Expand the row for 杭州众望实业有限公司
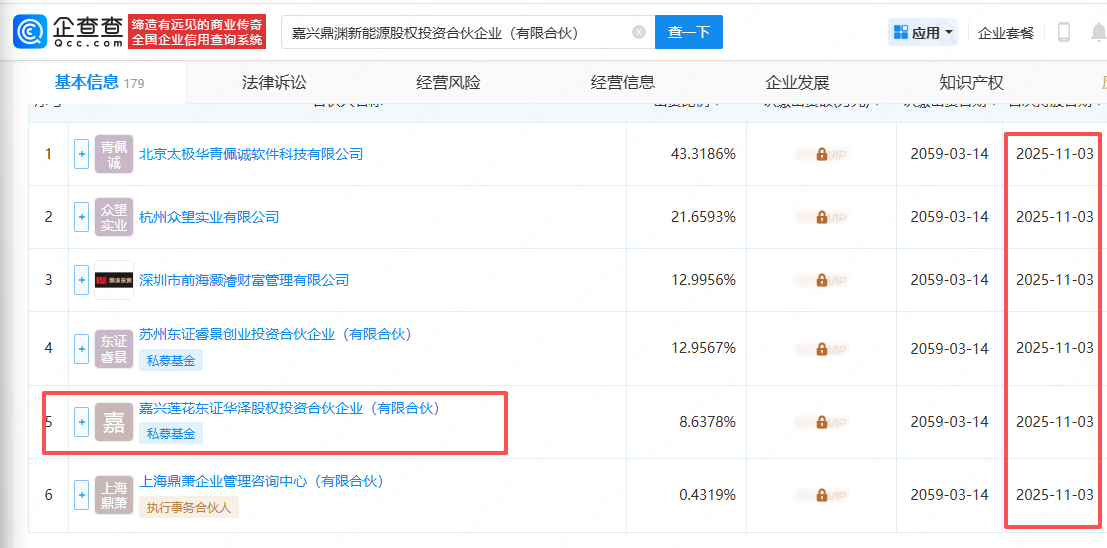This screenshot has height=548, width=1107. click(x=81, y=217)
